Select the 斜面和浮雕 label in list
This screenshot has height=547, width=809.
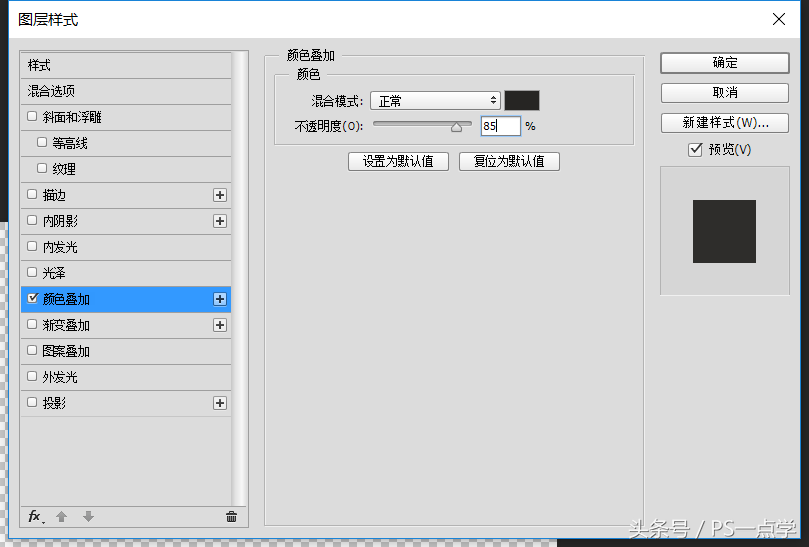pos(72,117)
